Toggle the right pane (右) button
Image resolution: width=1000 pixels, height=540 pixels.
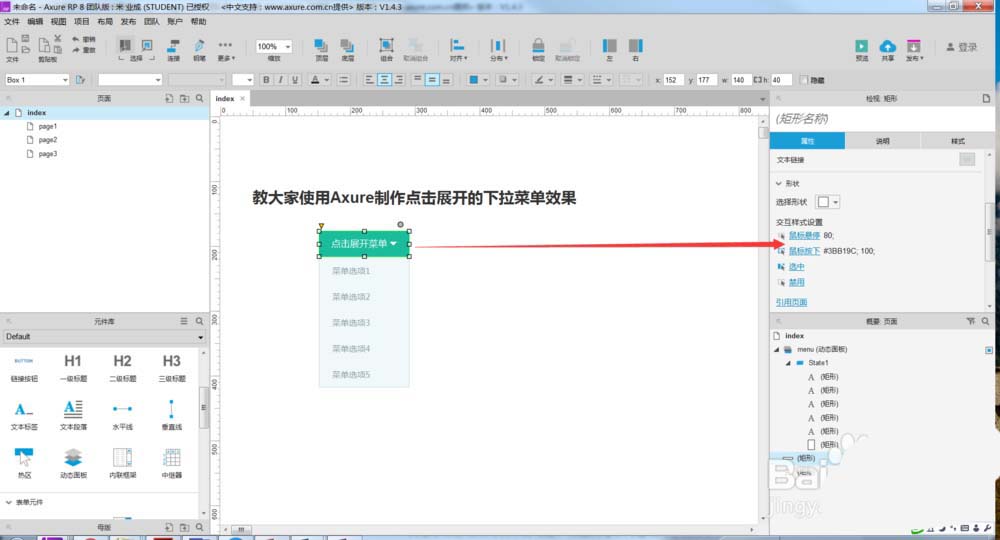click(x=636, y=49)
